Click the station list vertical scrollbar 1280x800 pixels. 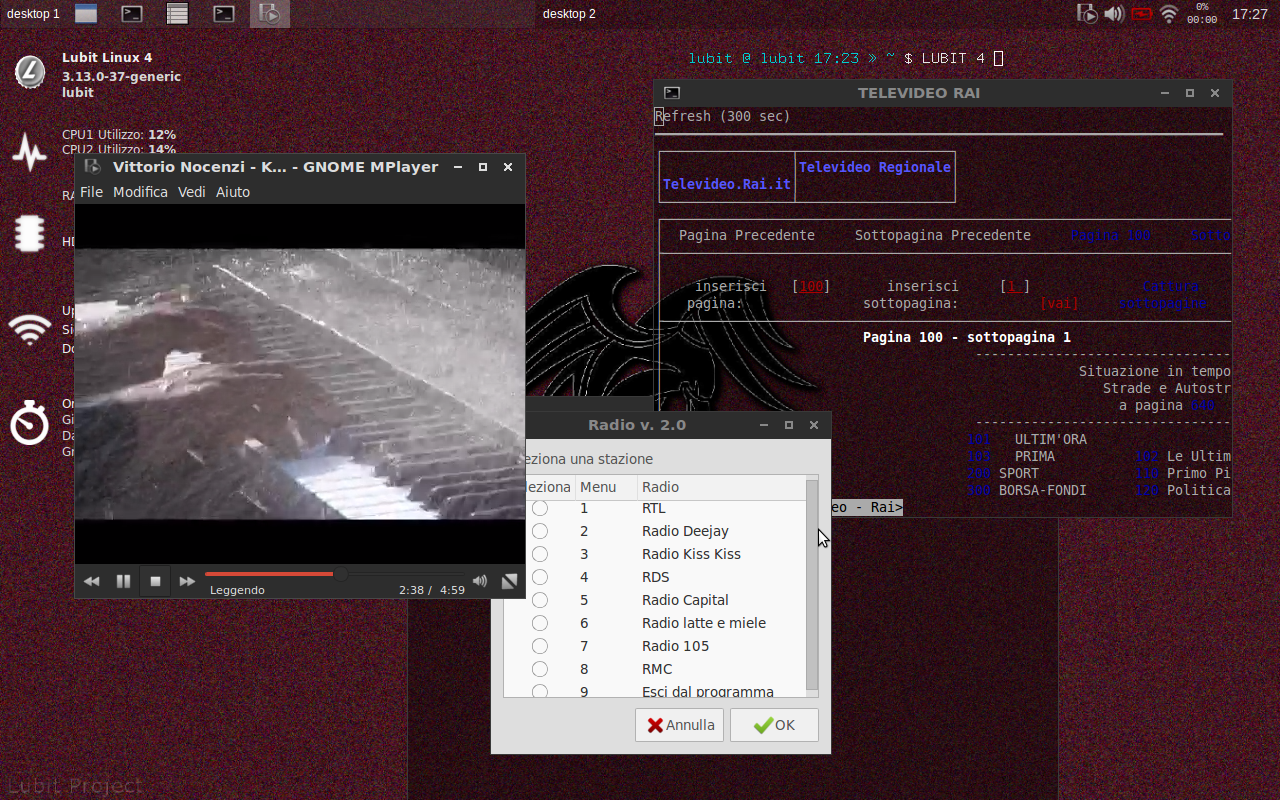[x=812, y=586]
